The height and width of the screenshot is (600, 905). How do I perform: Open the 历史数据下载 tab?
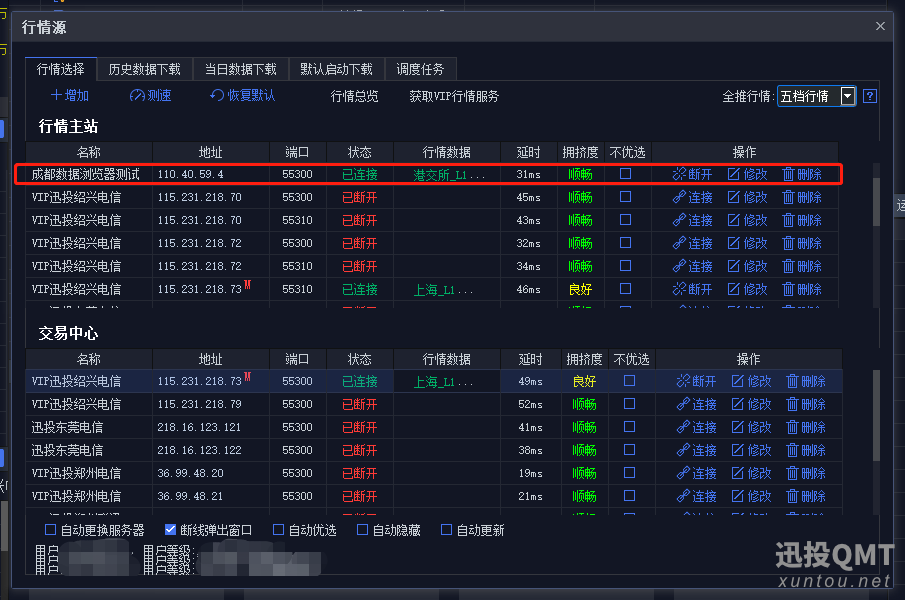click(144, 69)
